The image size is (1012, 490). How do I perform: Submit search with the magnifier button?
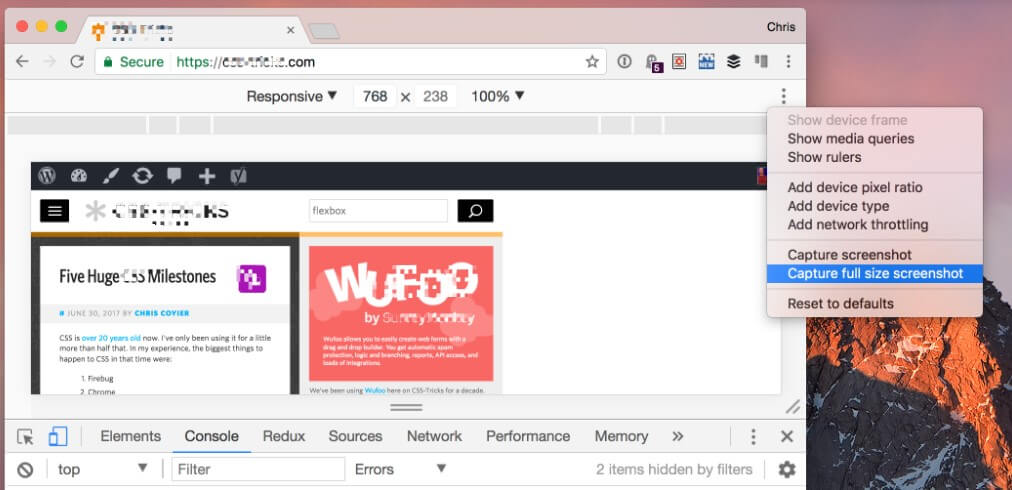pyautogui.click(x=476, y=210)
